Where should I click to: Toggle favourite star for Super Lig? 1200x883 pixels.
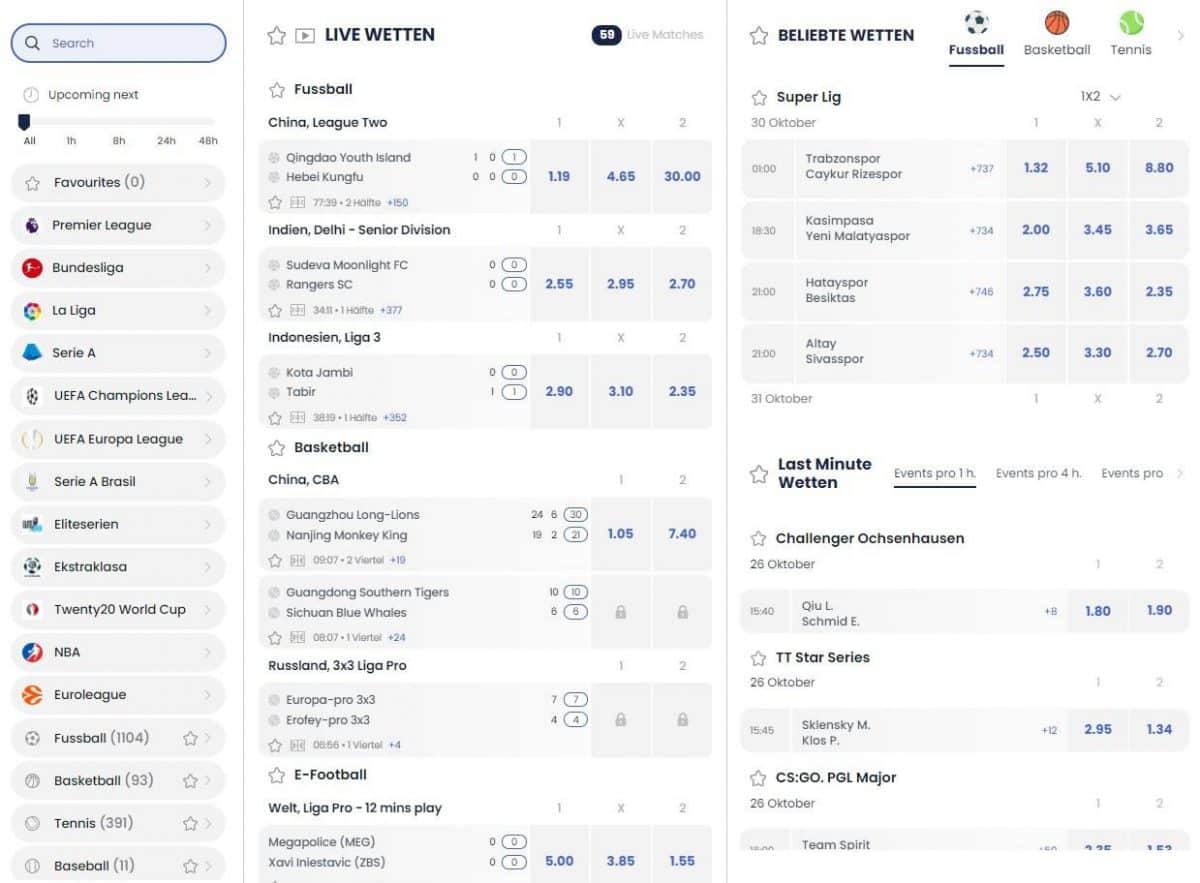[x=759, y=98]
